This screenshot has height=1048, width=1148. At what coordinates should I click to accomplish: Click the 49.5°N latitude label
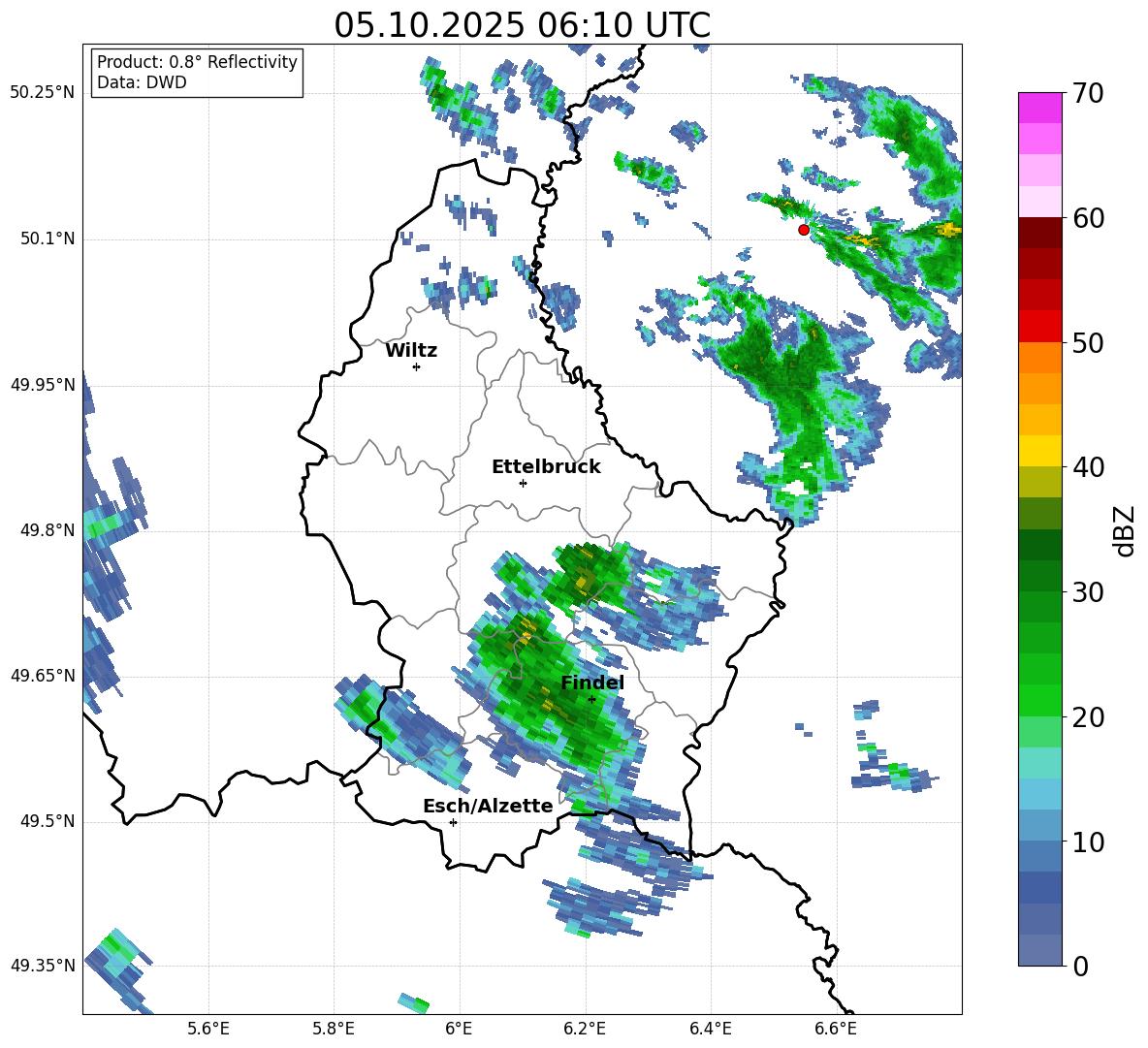48,821
